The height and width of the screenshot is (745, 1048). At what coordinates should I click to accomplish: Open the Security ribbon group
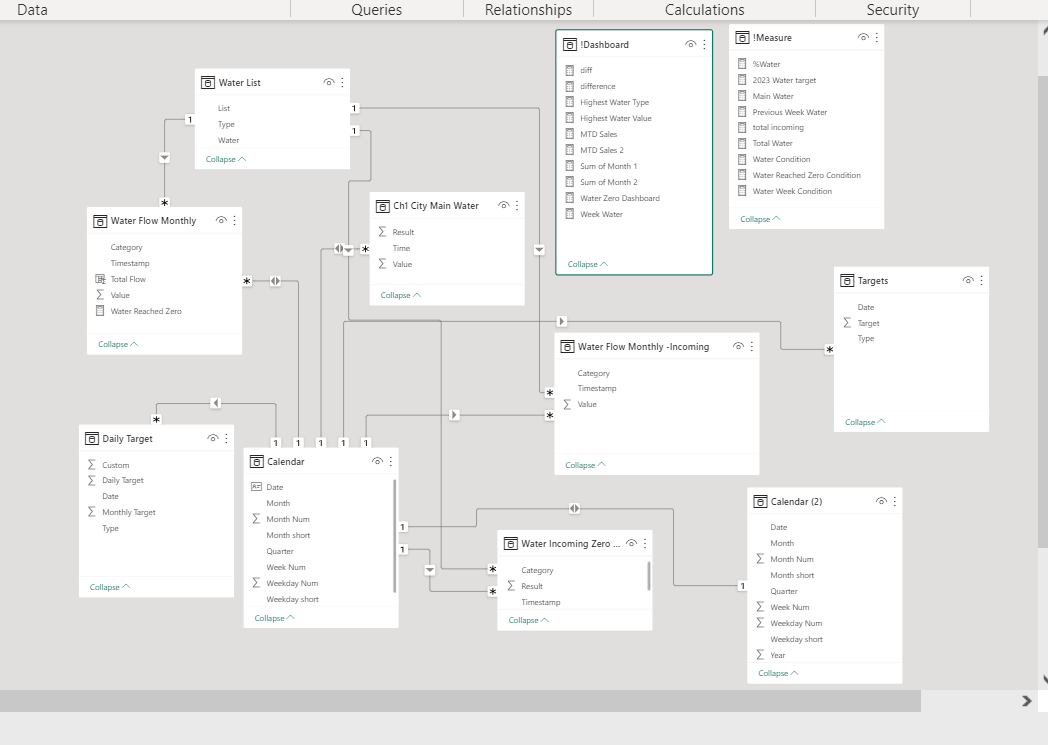(x=892, y=9)
